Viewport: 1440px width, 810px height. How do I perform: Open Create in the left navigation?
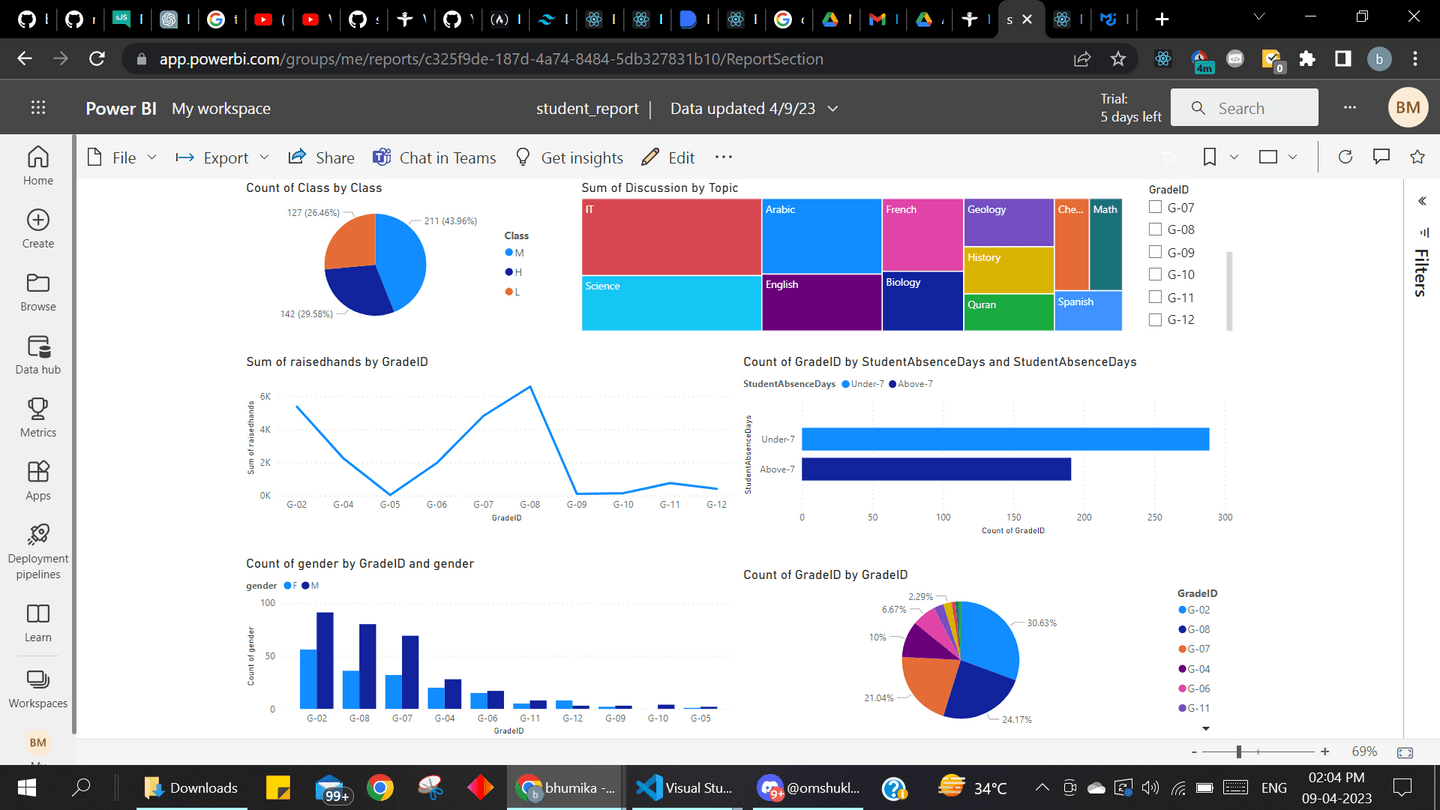pyautogui.click(x=38, y=229)
